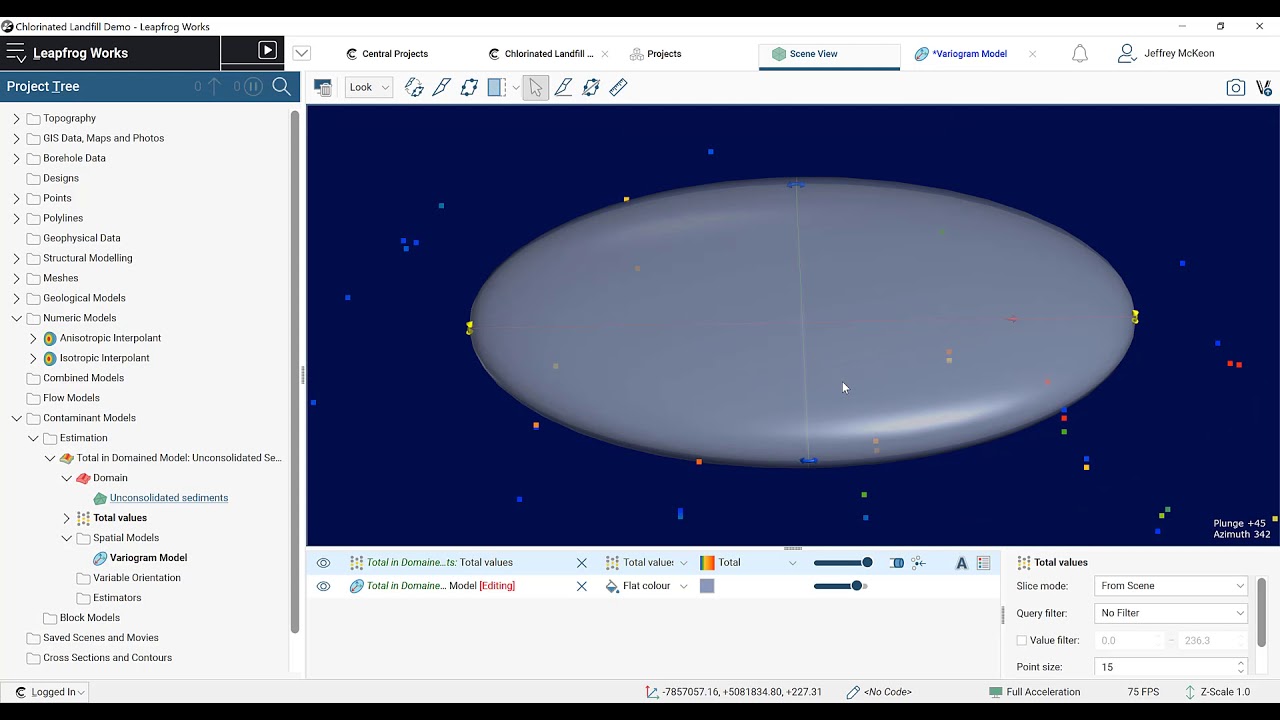Viewport: 1280px width, 720px height.
Task: Open the Flat colour dropdown
Action: (x=684, y=586)
